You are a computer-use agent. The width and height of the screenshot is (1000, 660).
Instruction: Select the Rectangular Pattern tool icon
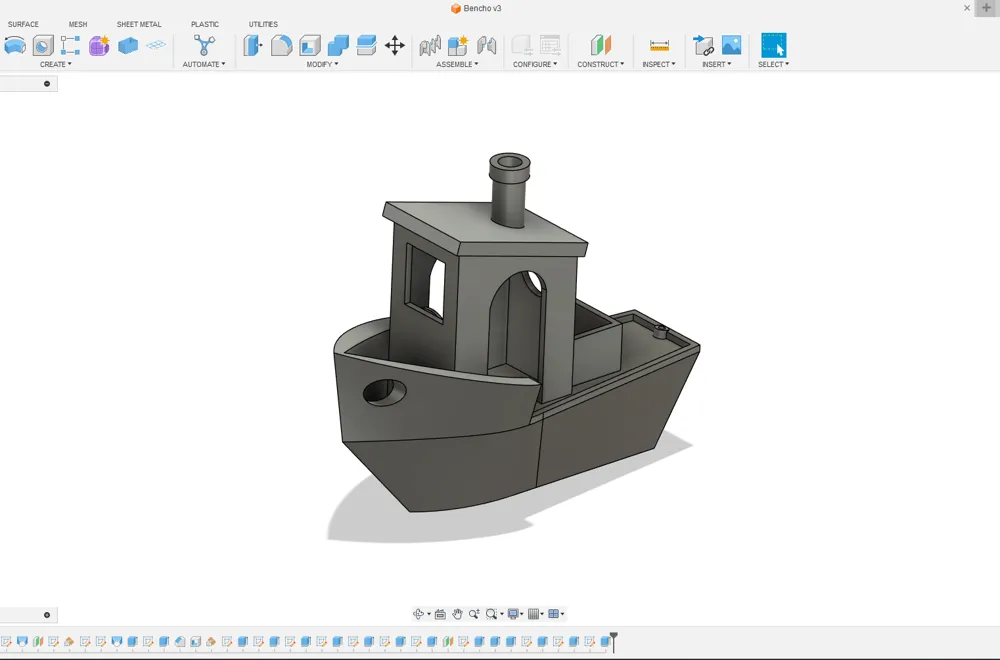[70, 45]
